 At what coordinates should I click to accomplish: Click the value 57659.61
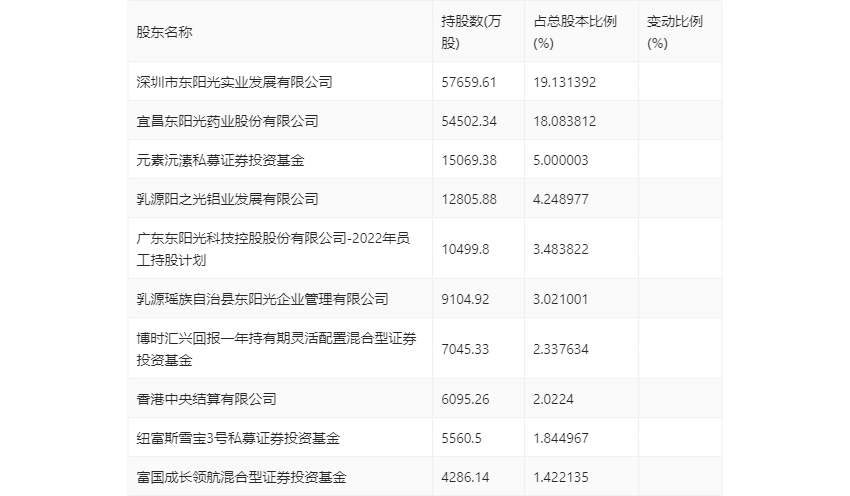click(x=469, y=82)
